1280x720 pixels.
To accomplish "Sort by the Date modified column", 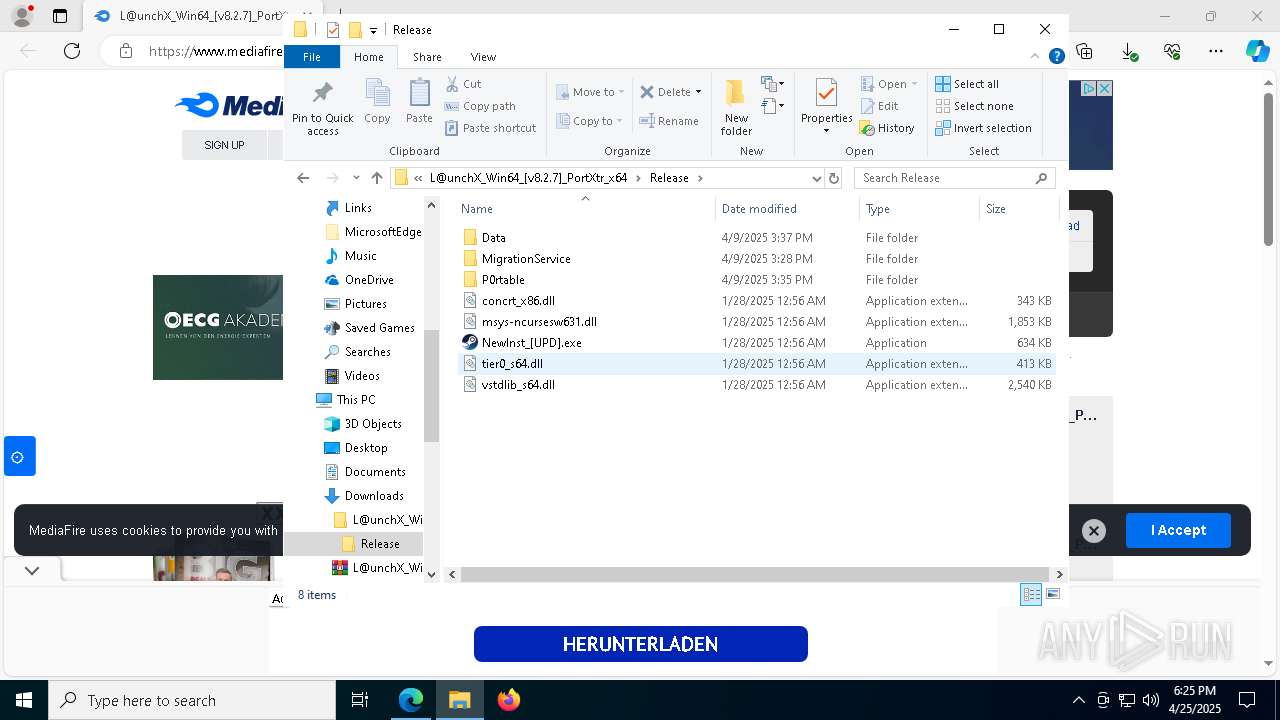I will click(x=787, y=209).
